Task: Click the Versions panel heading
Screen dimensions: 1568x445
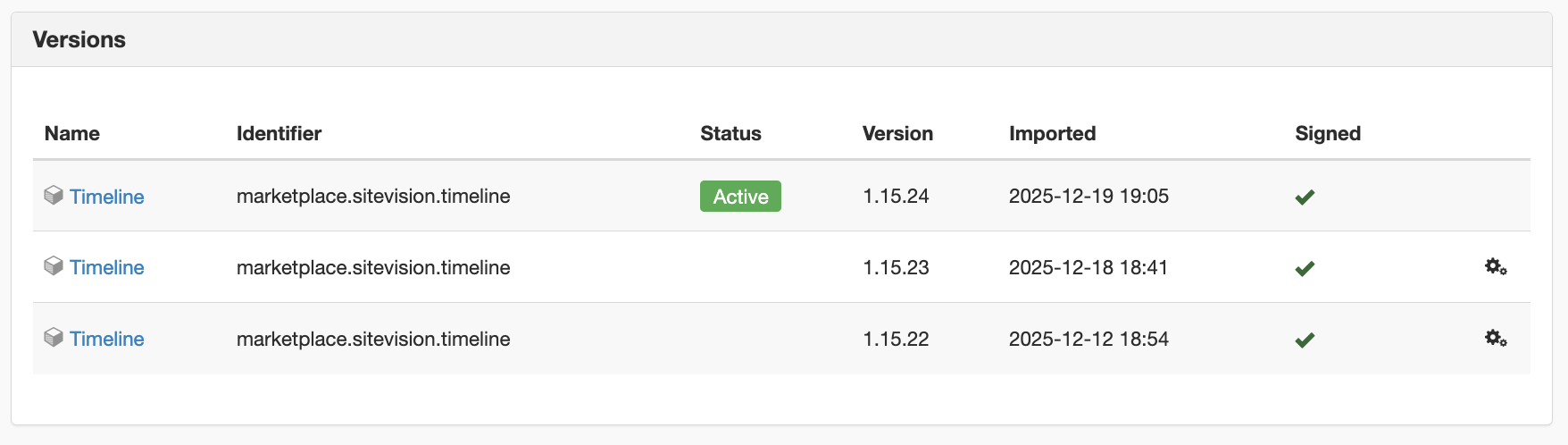Action: tap(79, 39)
